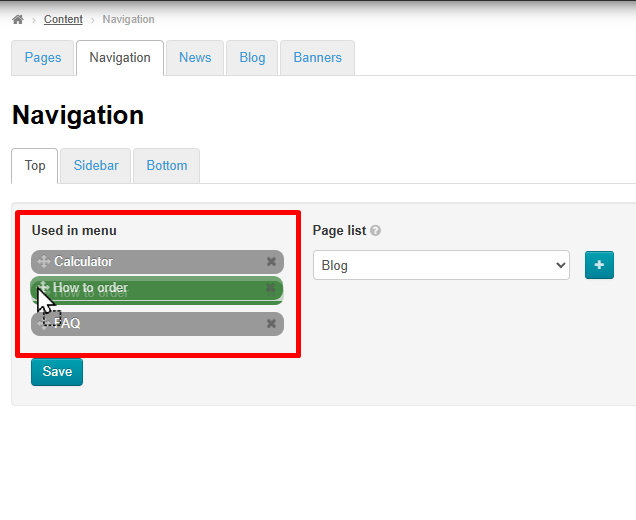The height and width of the screenshot is (520, 636).
Task: Switch to the News tab
Action: [195, 58]
